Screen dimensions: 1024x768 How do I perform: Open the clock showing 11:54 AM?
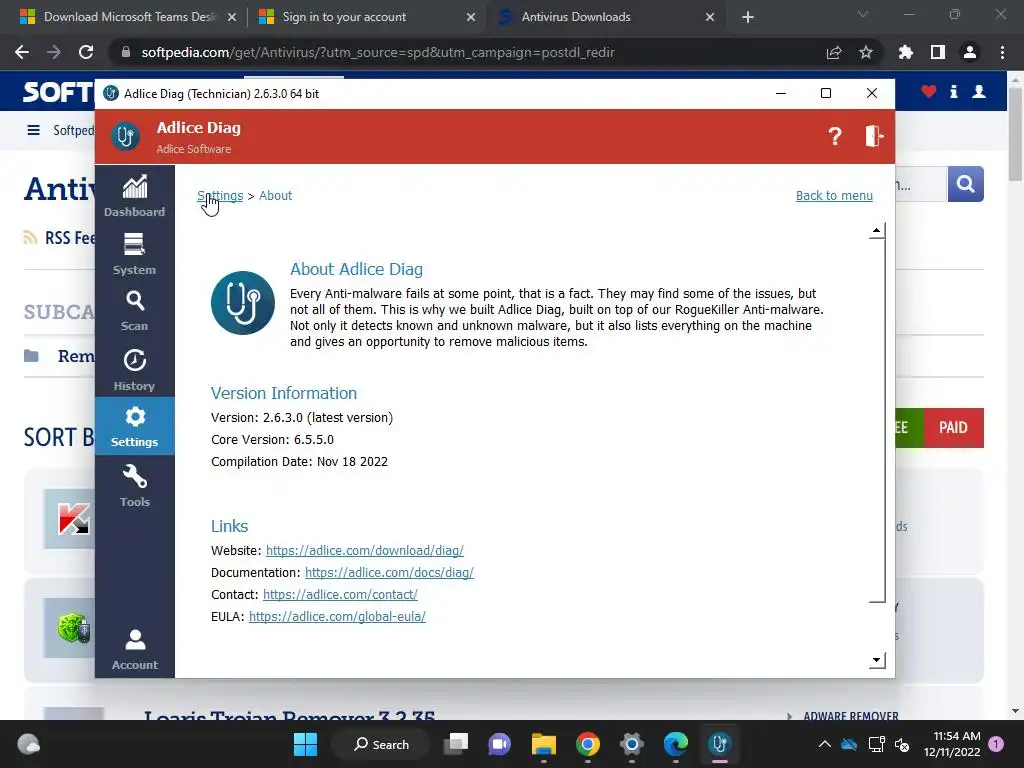point(952,744)
